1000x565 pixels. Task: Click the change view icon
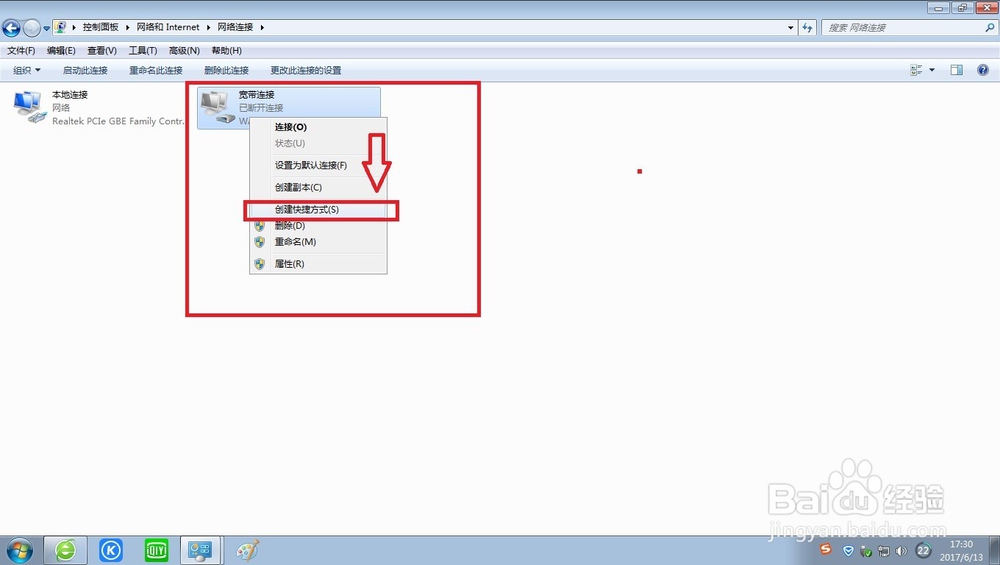click(x=916, y=70)
